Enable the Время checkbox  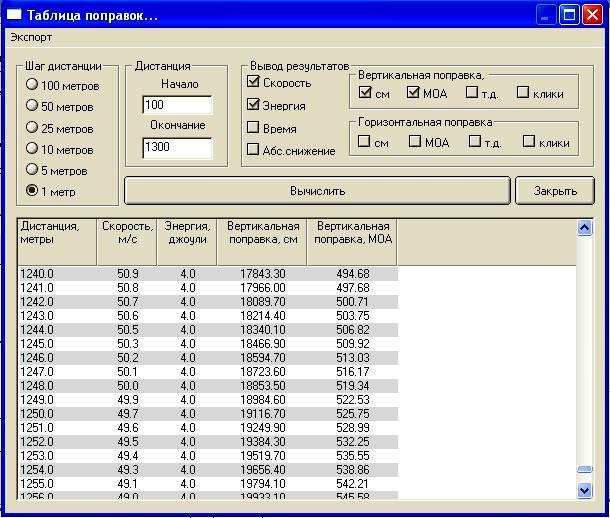point(254,127)
